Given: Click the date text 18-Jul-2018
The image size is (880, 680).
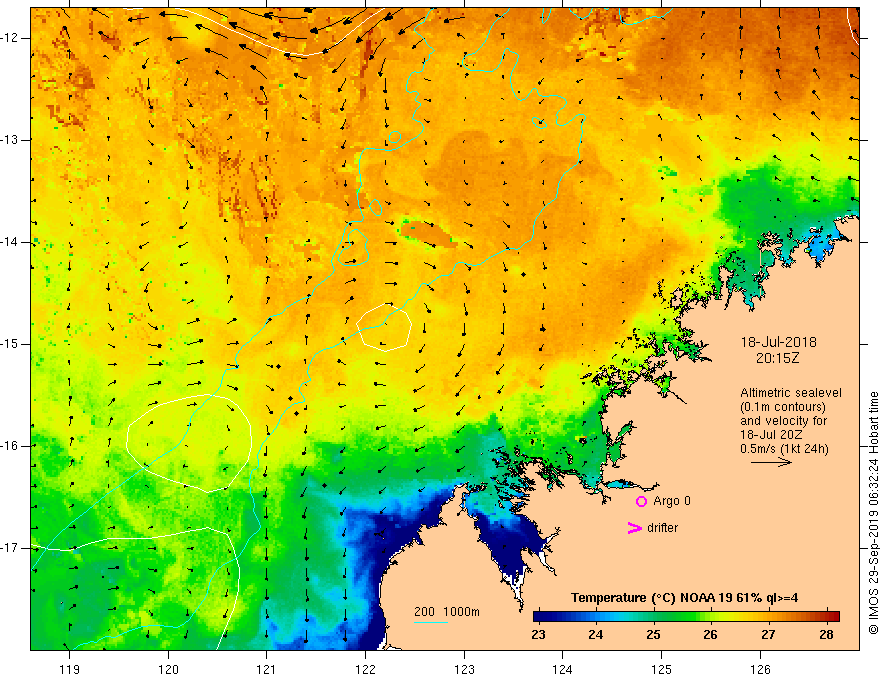Looking at the screenshot, I should 778,342.
